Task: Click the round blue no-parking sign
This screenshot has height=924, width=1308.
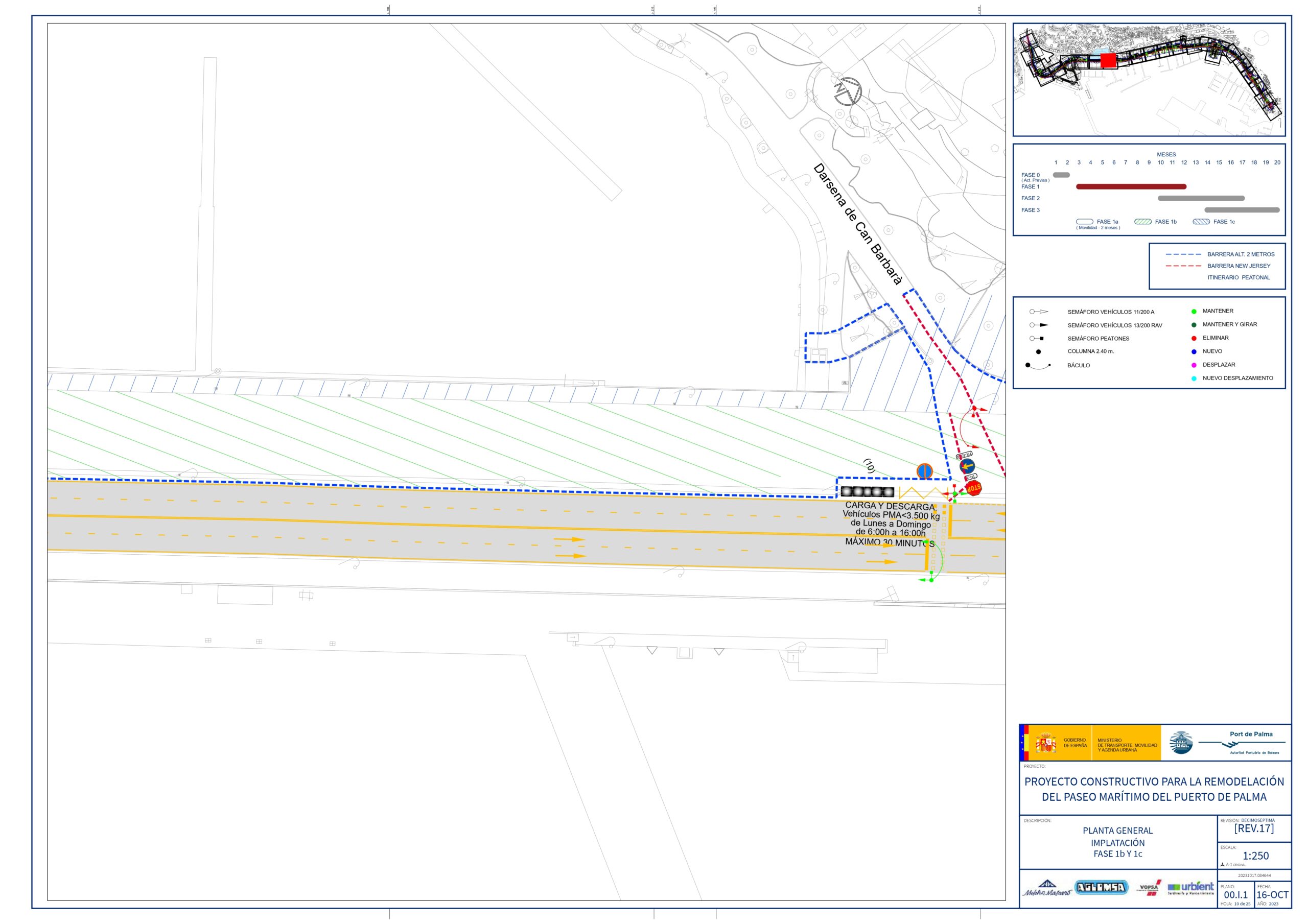Action: click(x=925, y=471)
